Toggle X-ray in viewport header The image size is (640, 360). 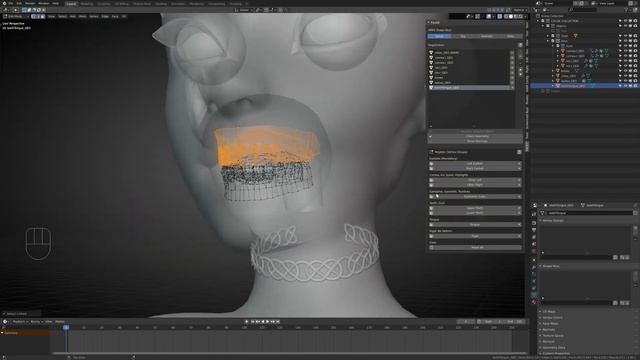coord(500,16)
